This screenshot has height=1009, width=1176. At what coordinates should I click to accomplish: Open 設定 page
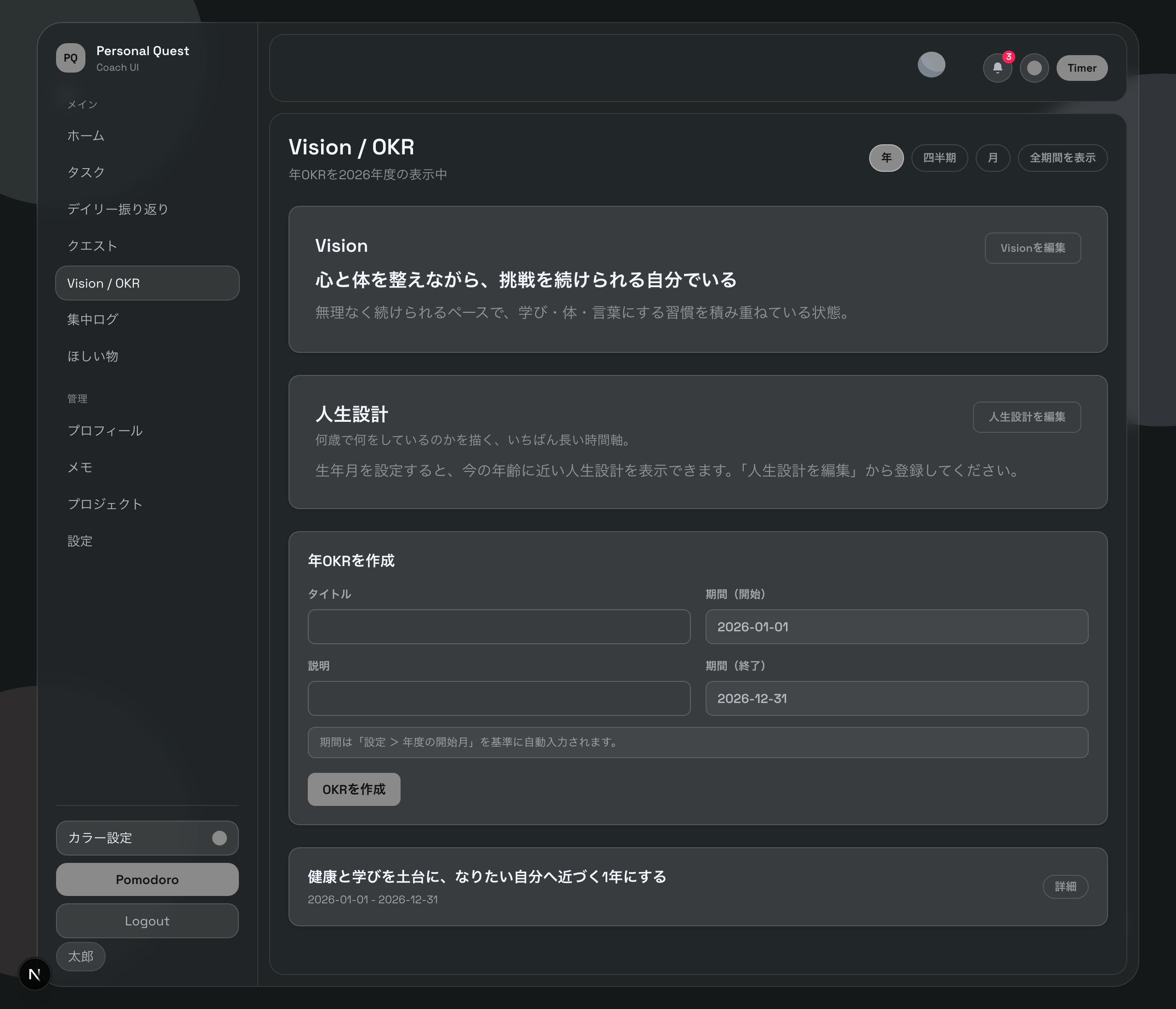147,541
